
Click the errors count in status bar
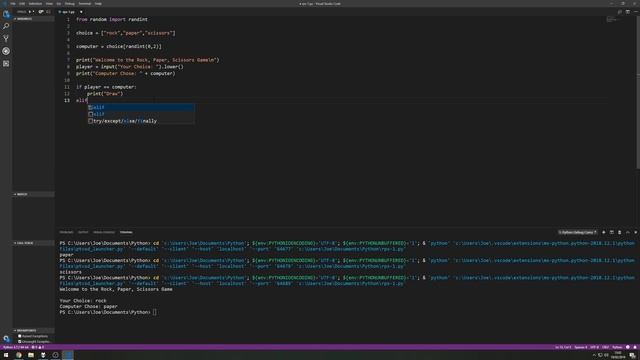pyautogui.click(x=34, y=347)
